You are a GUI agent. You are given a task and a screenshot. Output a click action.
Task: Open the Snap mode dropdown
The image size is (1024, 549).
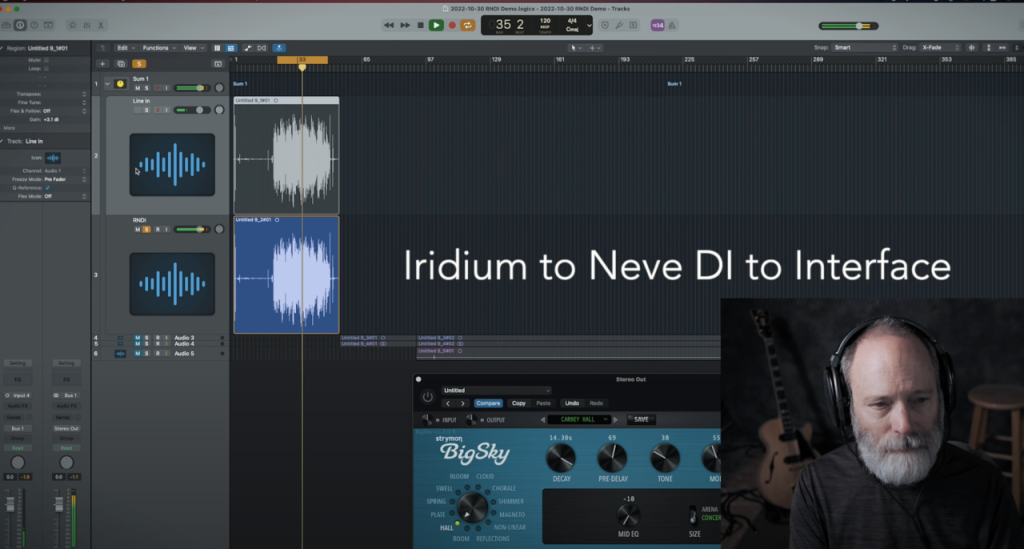coord(865,47)
